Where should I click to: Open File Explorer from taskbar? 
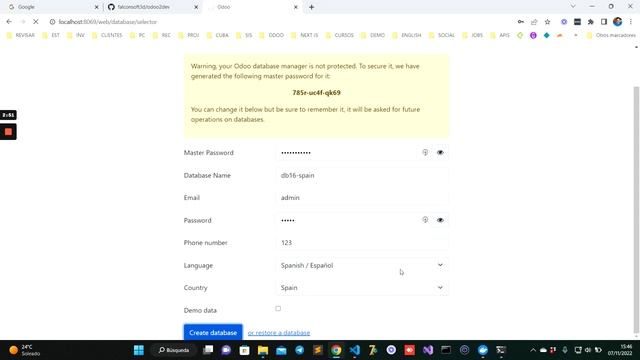[263, 350]
